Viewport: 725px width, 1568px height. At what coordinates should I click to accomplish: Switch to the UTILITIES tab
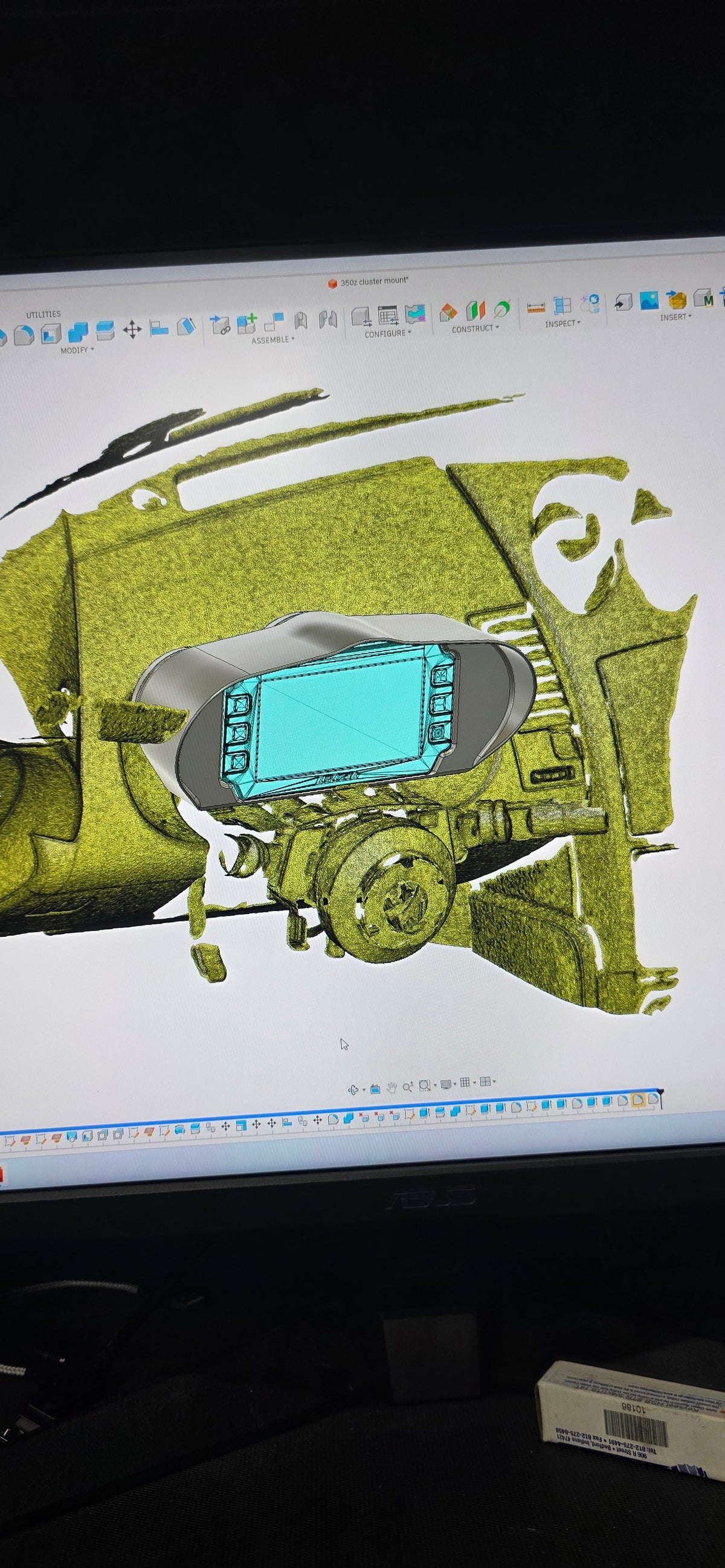[x=43, y=314]
